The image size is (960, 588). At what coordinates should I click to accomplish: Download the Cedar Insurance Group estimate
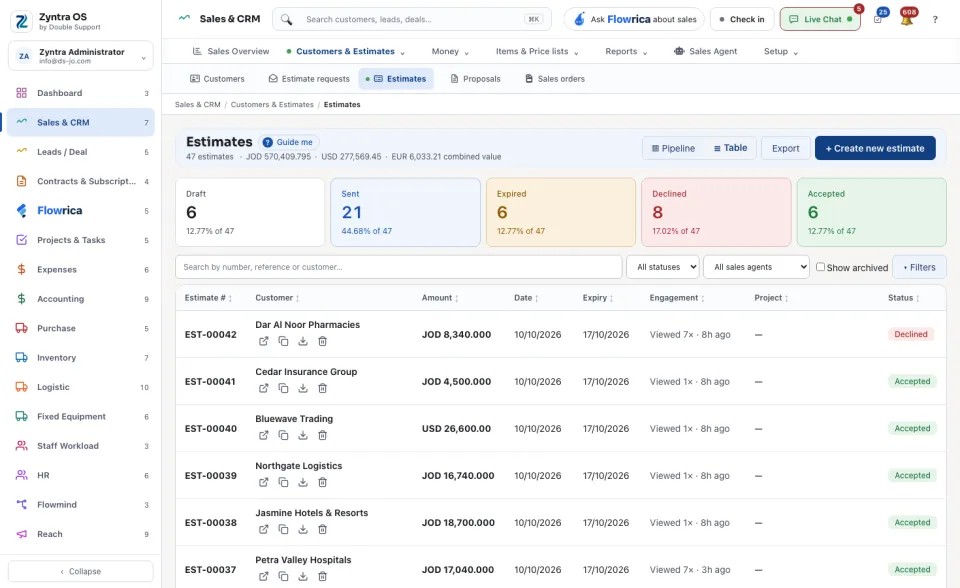pos(302,388)
